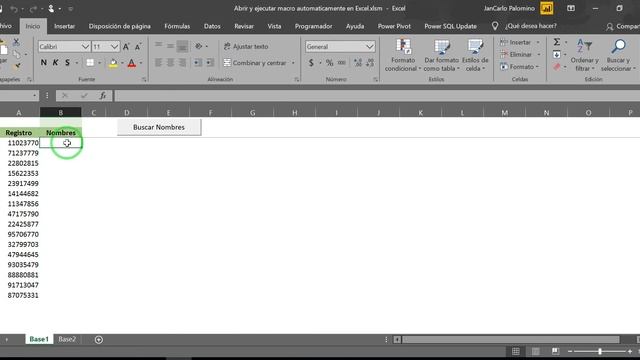Open Estilos de celda gallery

pyautogui.click(x=475, y=56)
